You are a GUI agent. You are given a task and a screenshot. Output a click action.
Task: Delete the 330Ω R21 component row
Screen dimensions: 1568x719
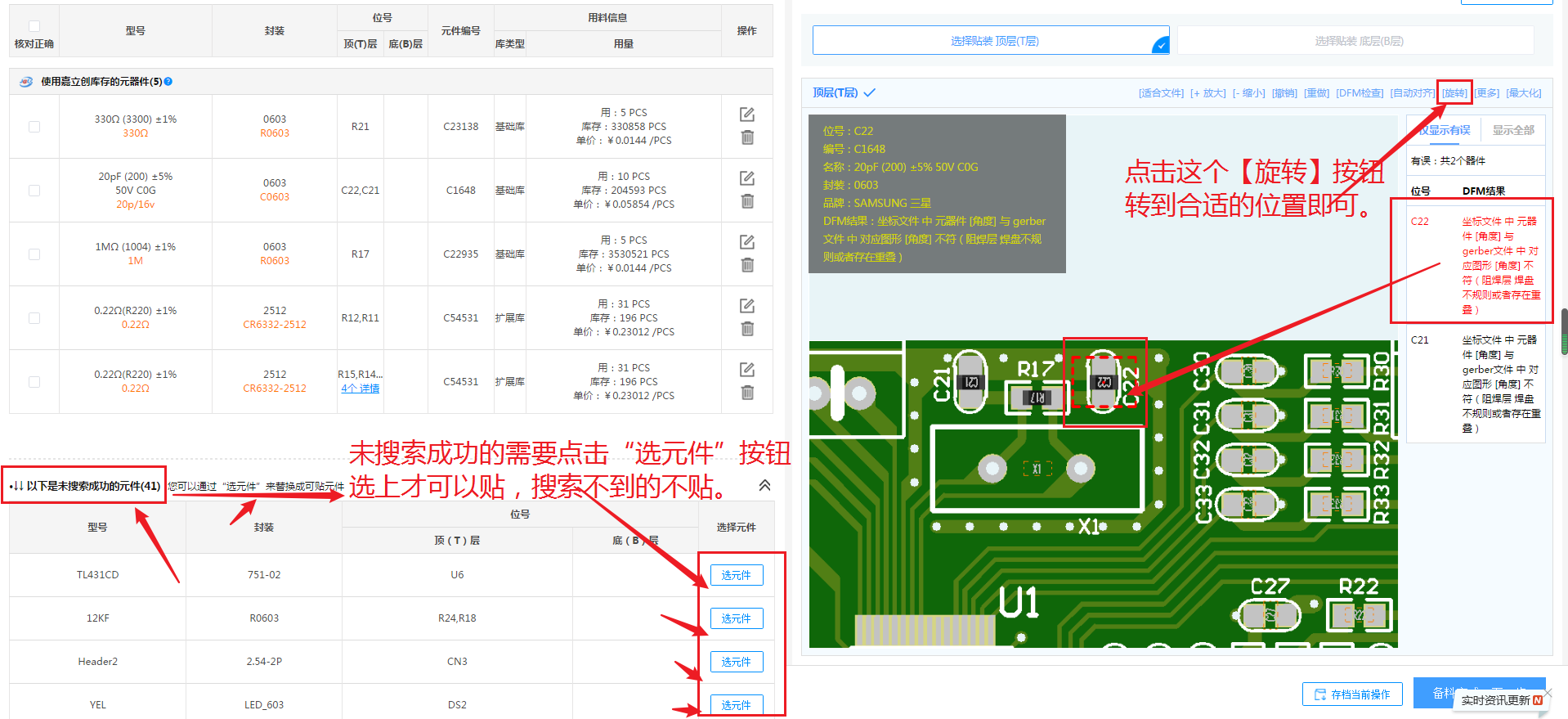747,137
